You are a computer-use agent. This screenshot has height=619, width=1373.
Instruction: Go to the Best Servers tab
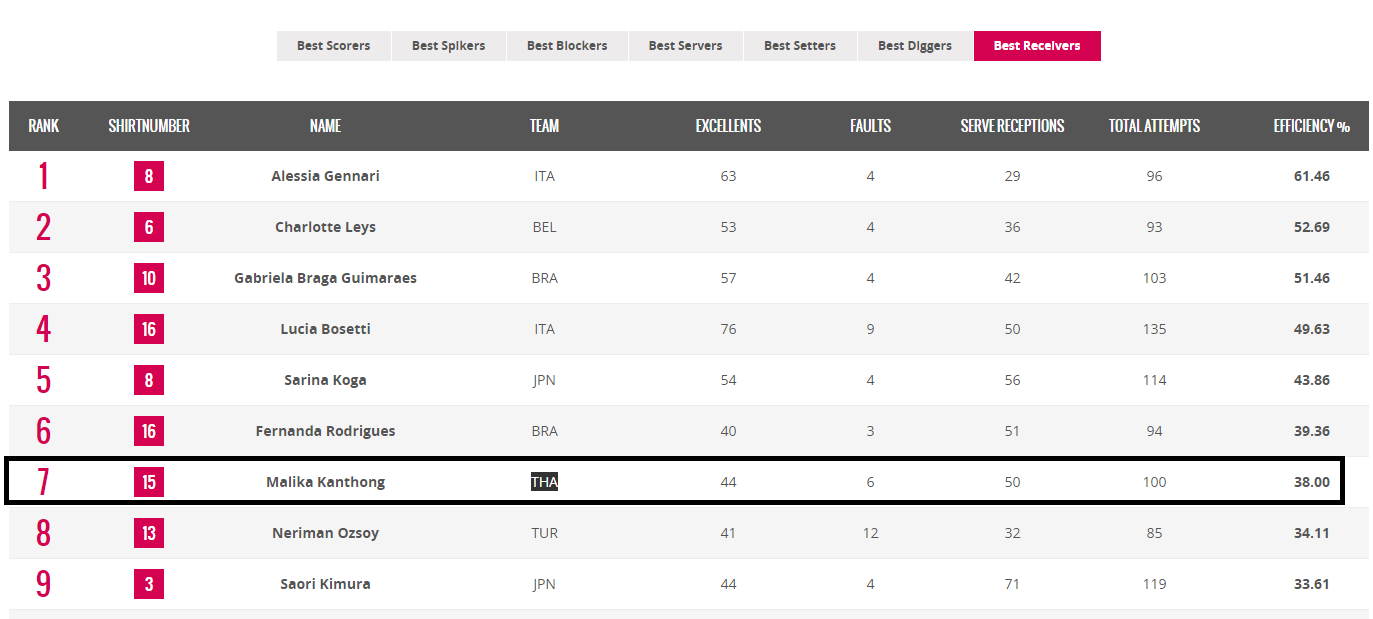685,46
